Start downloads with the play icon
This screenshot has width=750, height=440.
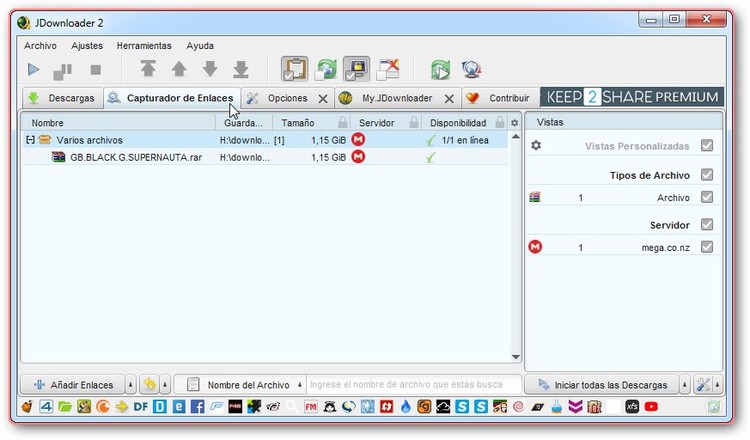coord(33,70)
